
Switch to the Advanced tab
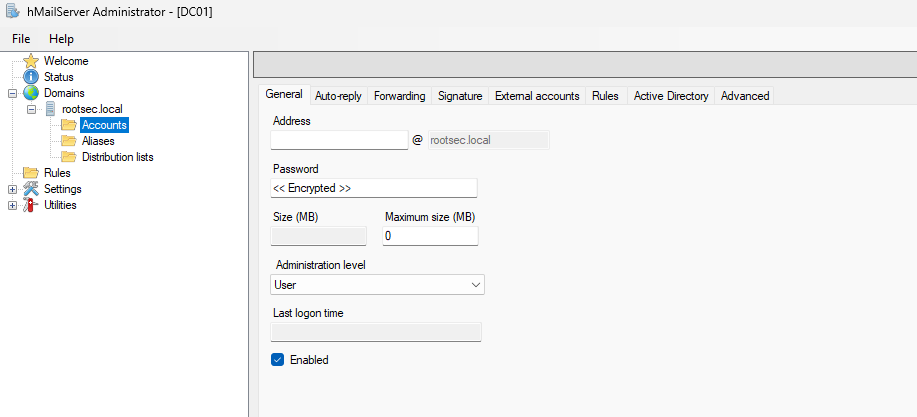(x=745, y=96)
